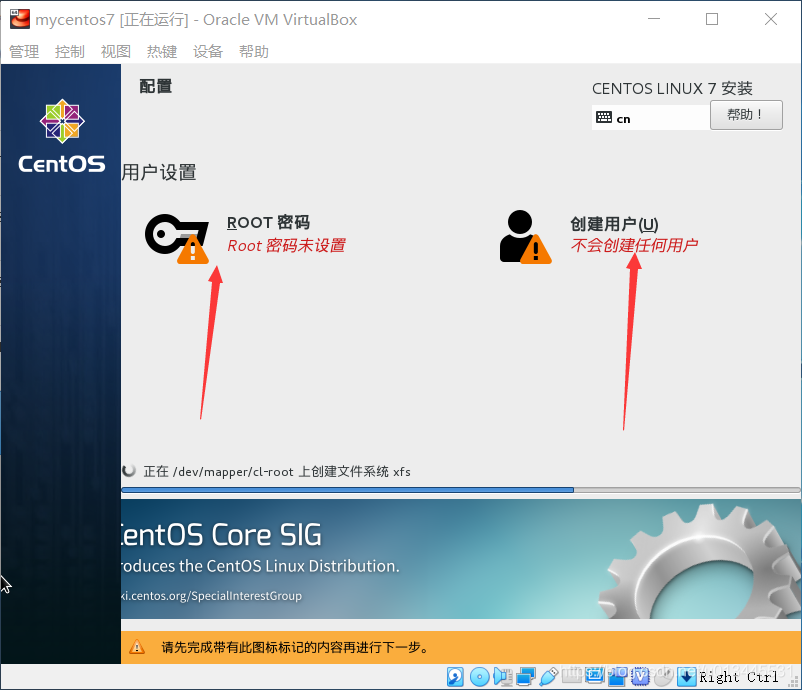
Task: Click the USB devices status icon
Action: point(549,677)
